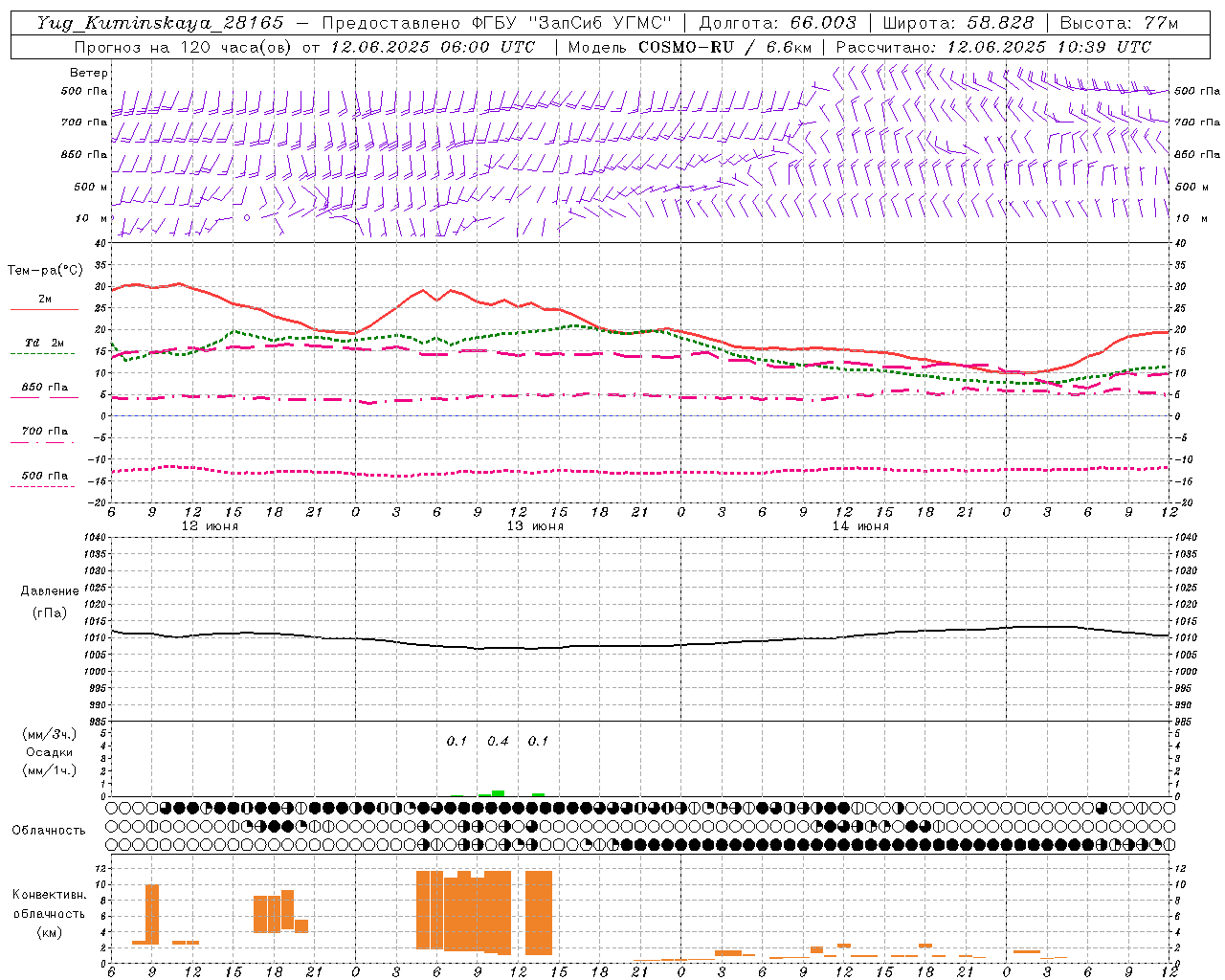Click the Широта: 58.828 value
Viewport: 1225px width, 980px height.
(x=958, y=23)
